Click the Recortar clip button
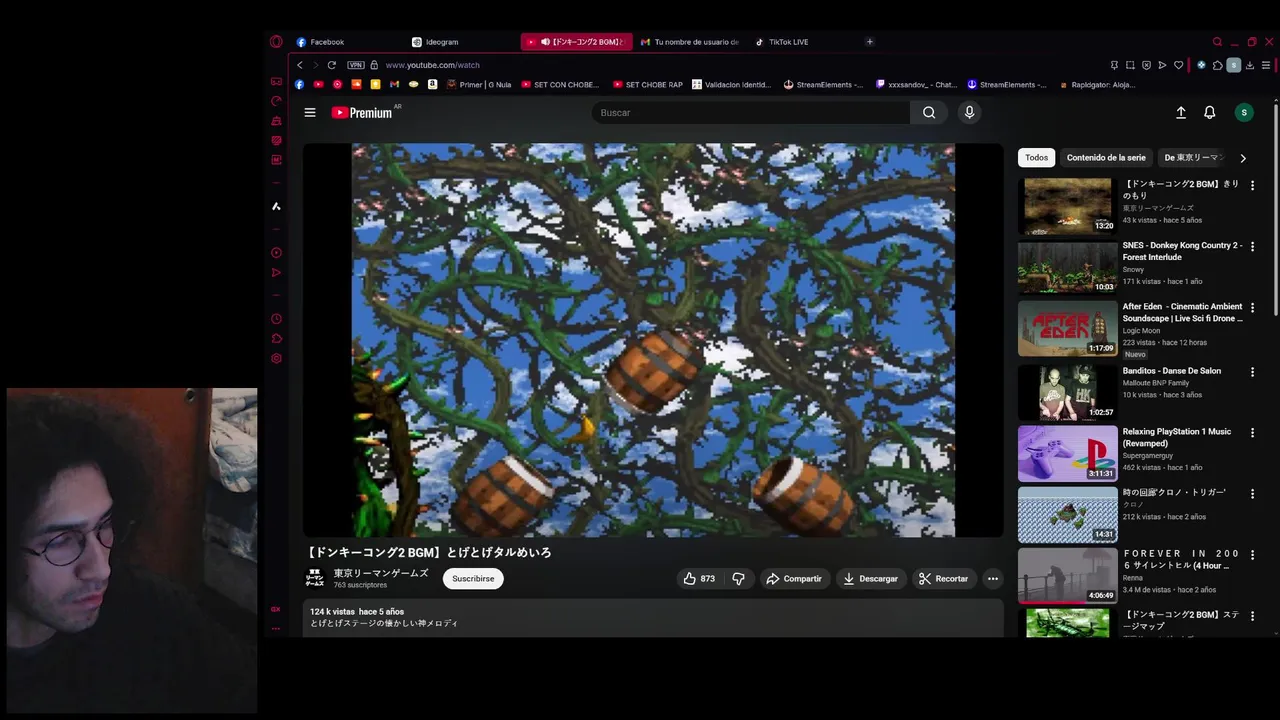The height and width of the screenshot is (720, 1280). coord(944,578)
